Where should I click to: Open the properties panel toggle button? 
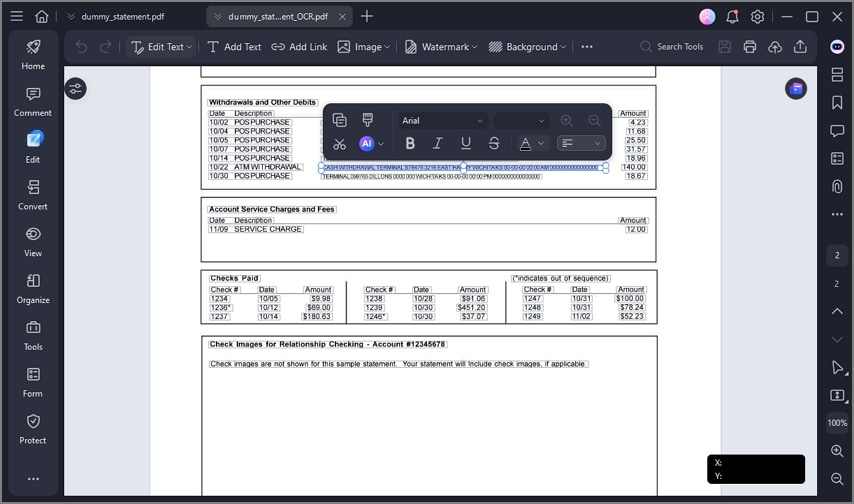[x=76, y=89]
